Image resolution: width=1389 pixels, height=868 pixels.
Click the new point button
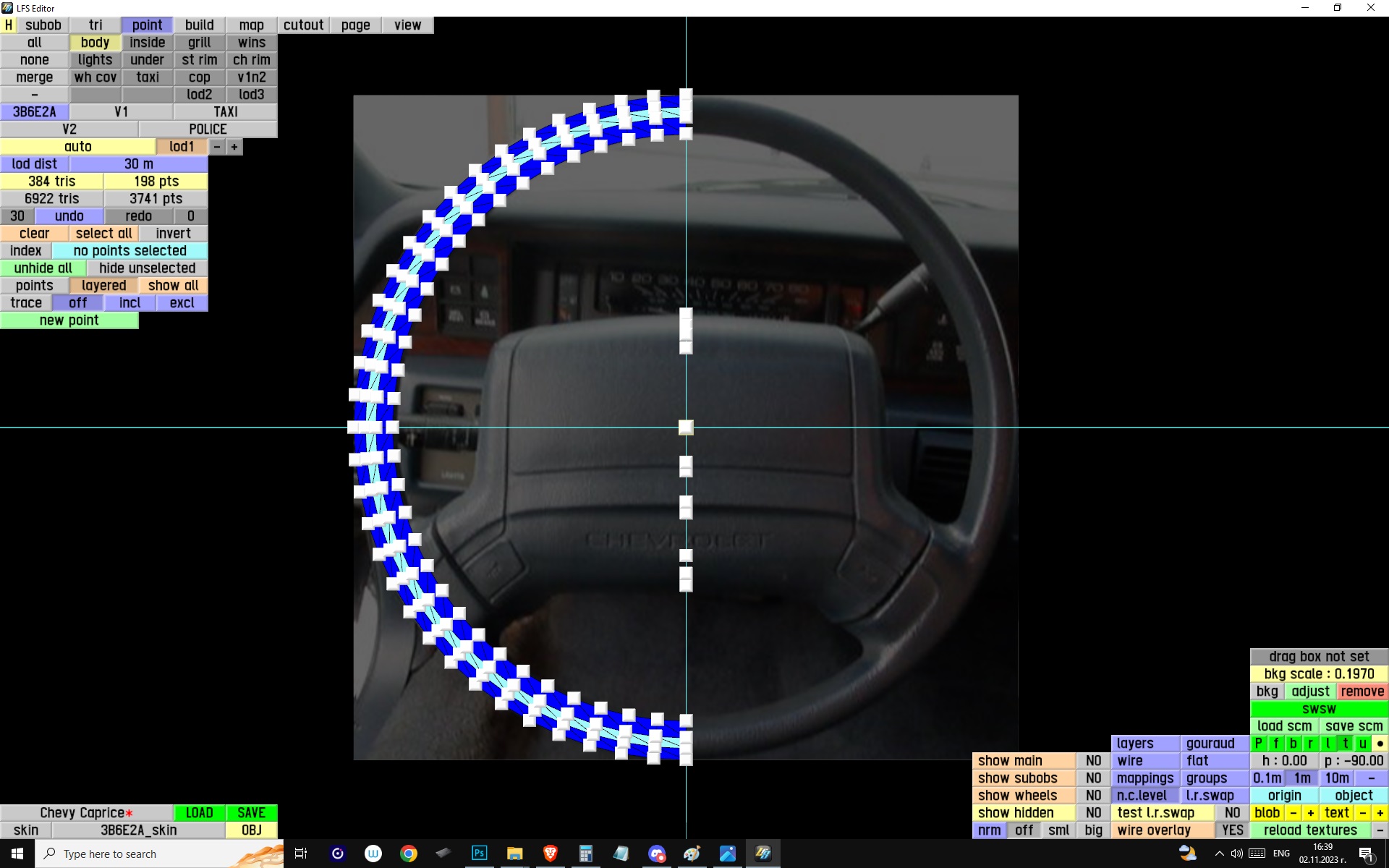point(69,320)
